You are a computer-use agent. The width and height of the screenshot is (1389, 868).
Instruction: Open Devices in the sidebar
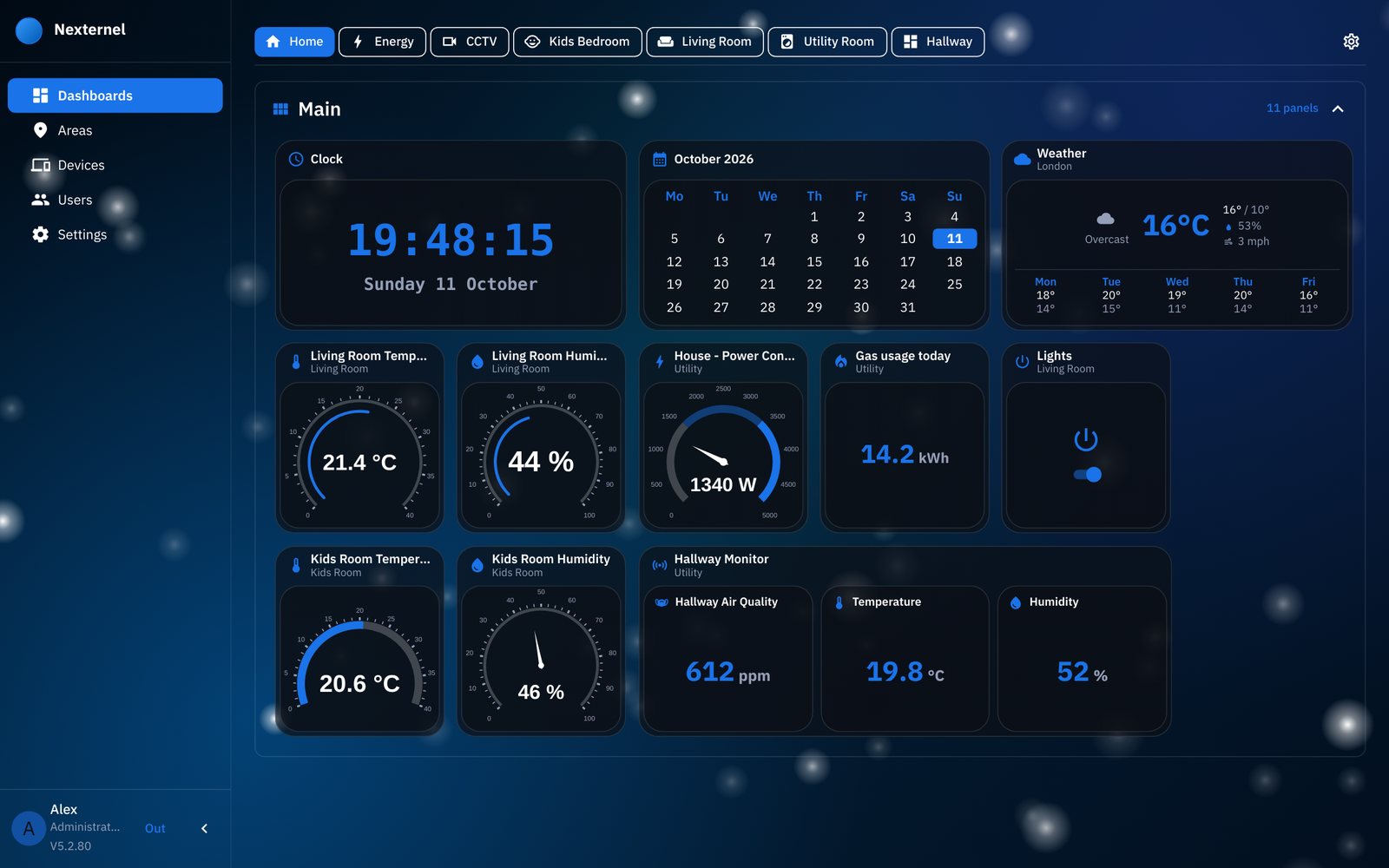(x=115, y=165)
